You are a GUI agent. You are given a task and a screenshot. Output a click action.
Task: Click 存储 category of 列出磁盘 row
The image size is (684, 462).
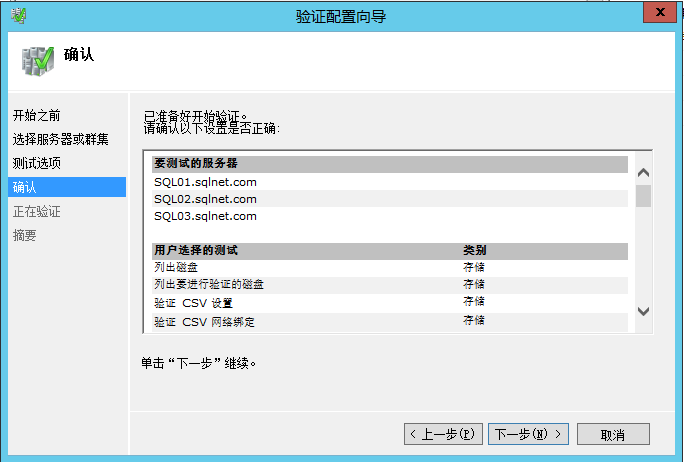pos(474,267)
